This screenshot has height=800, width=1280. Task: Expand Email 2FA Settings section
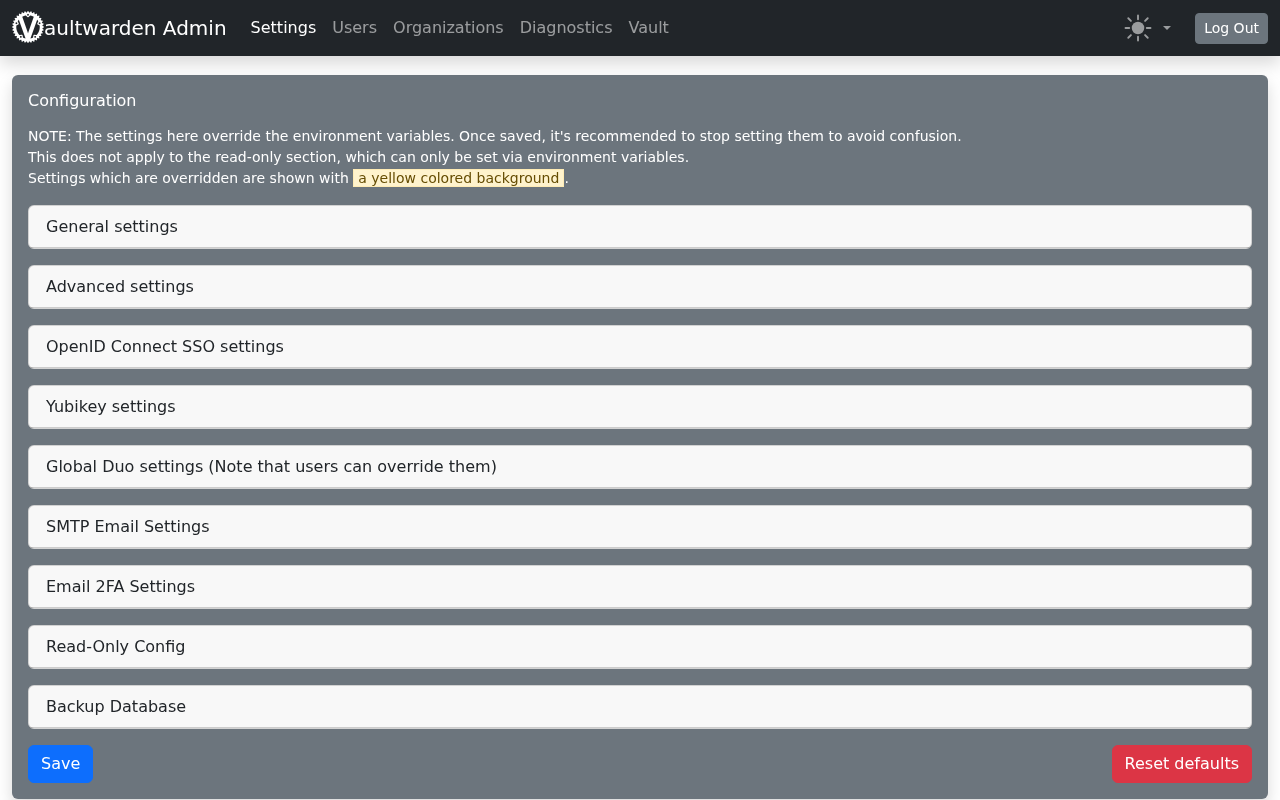pos(640,587)
